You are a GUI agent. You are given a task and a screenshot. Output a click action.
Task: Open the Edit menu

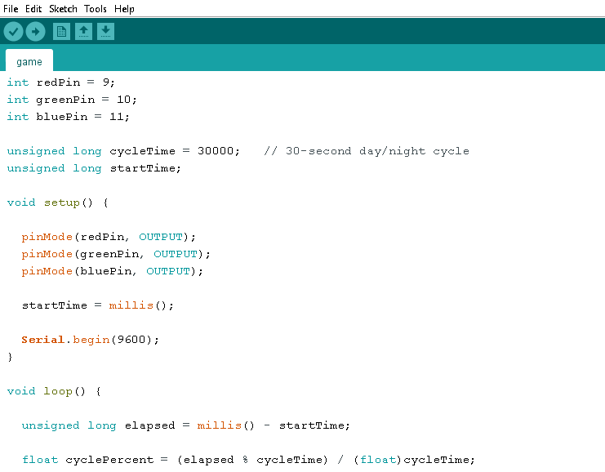33,8
